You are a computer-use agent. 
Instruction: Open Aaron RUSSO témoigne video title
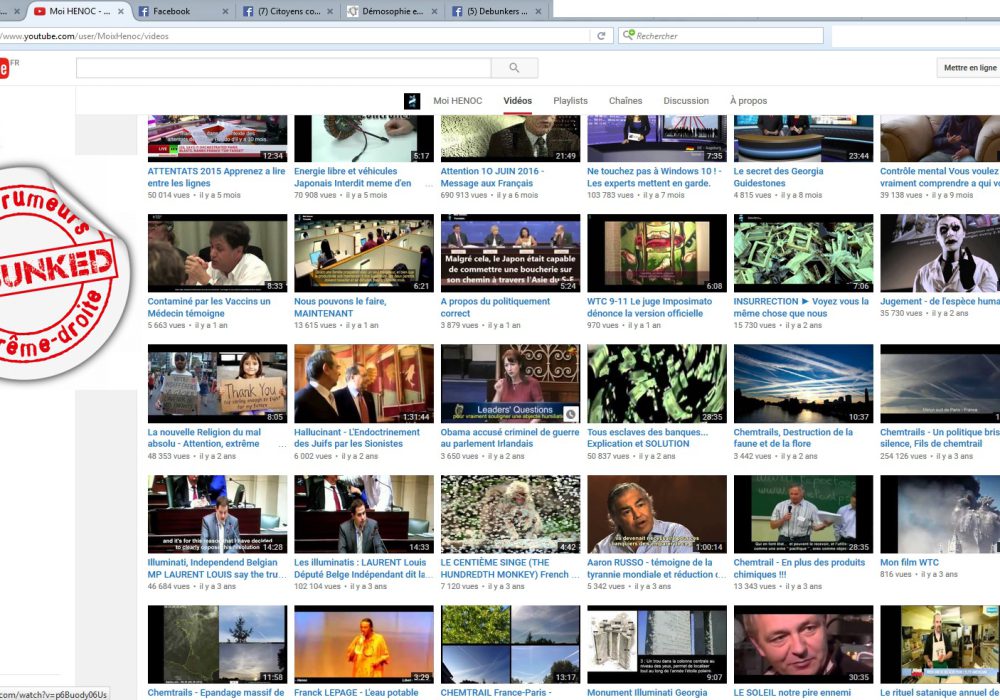pos(656,568)
